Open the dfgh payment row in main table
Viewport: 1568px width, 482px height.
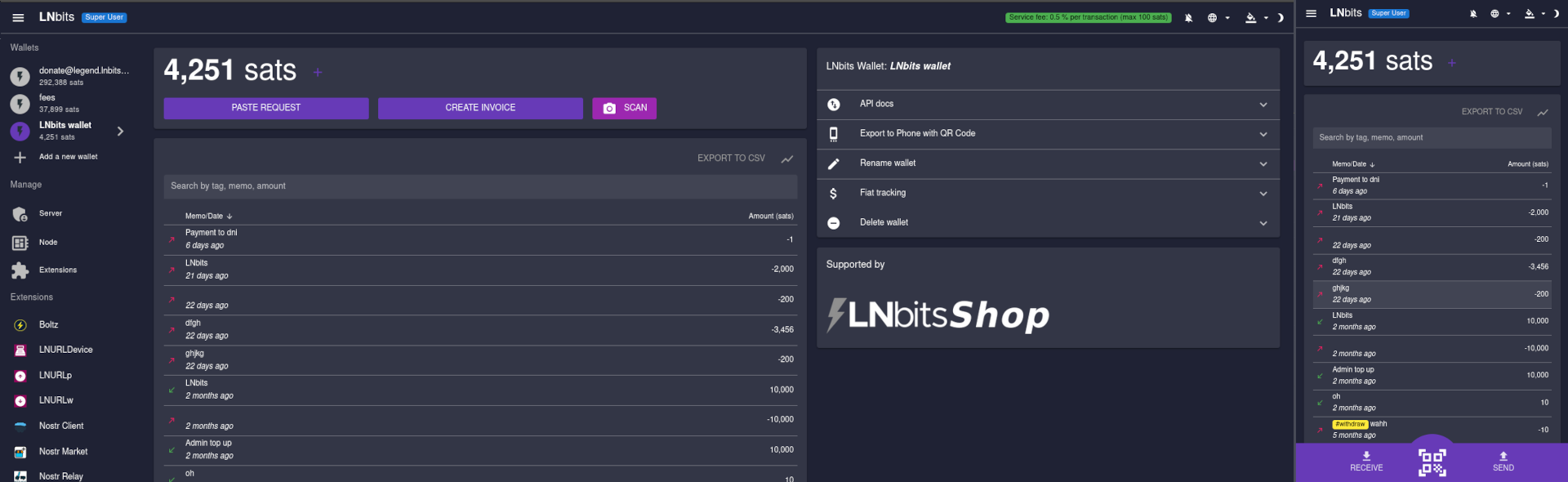tap(480, 330)
